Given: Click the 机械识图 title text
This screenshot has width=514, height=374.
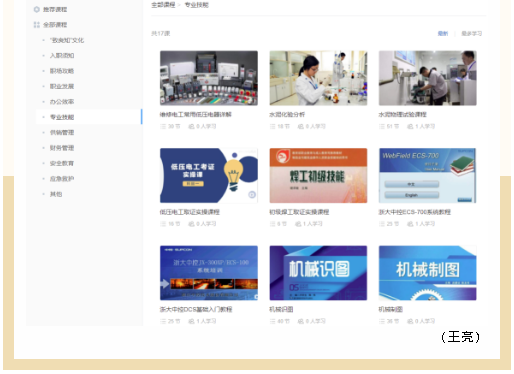Looking at the screenshot, I should click(281, 309).
